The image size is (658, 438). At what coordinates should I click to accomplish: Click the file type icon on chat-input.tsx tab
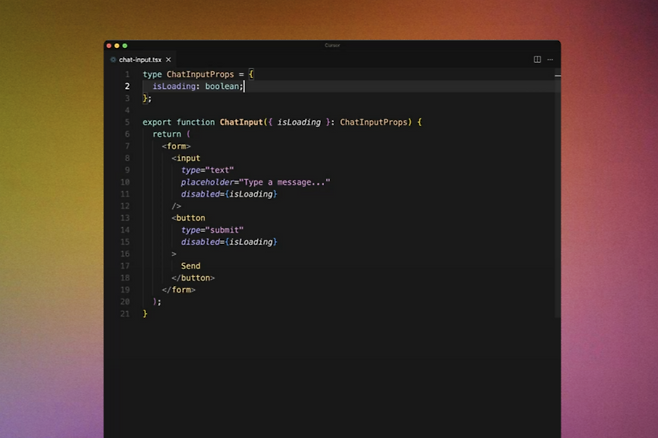113,60
